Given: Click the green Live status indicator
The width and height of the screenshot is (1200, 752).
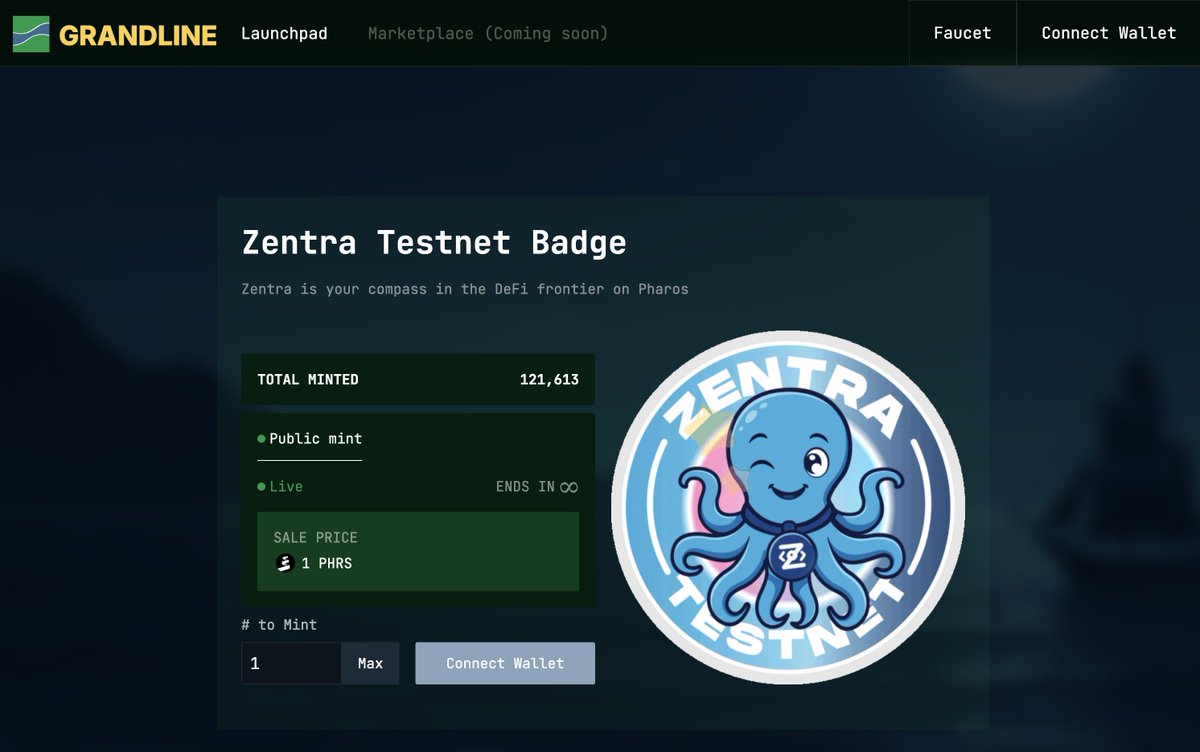Looking at the screenshot, I should coord(280,487).
